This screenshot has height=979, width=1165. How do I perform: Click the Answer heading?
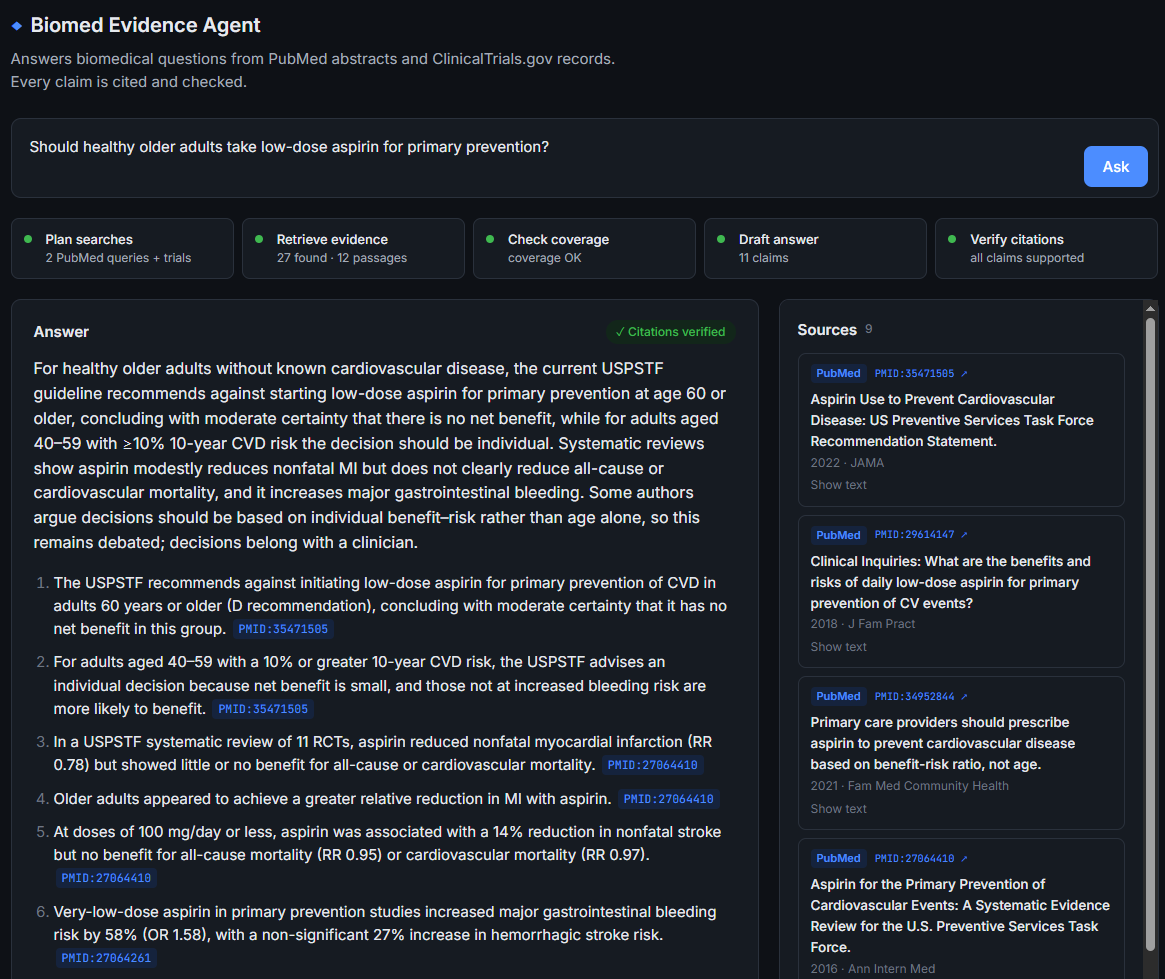61,332
